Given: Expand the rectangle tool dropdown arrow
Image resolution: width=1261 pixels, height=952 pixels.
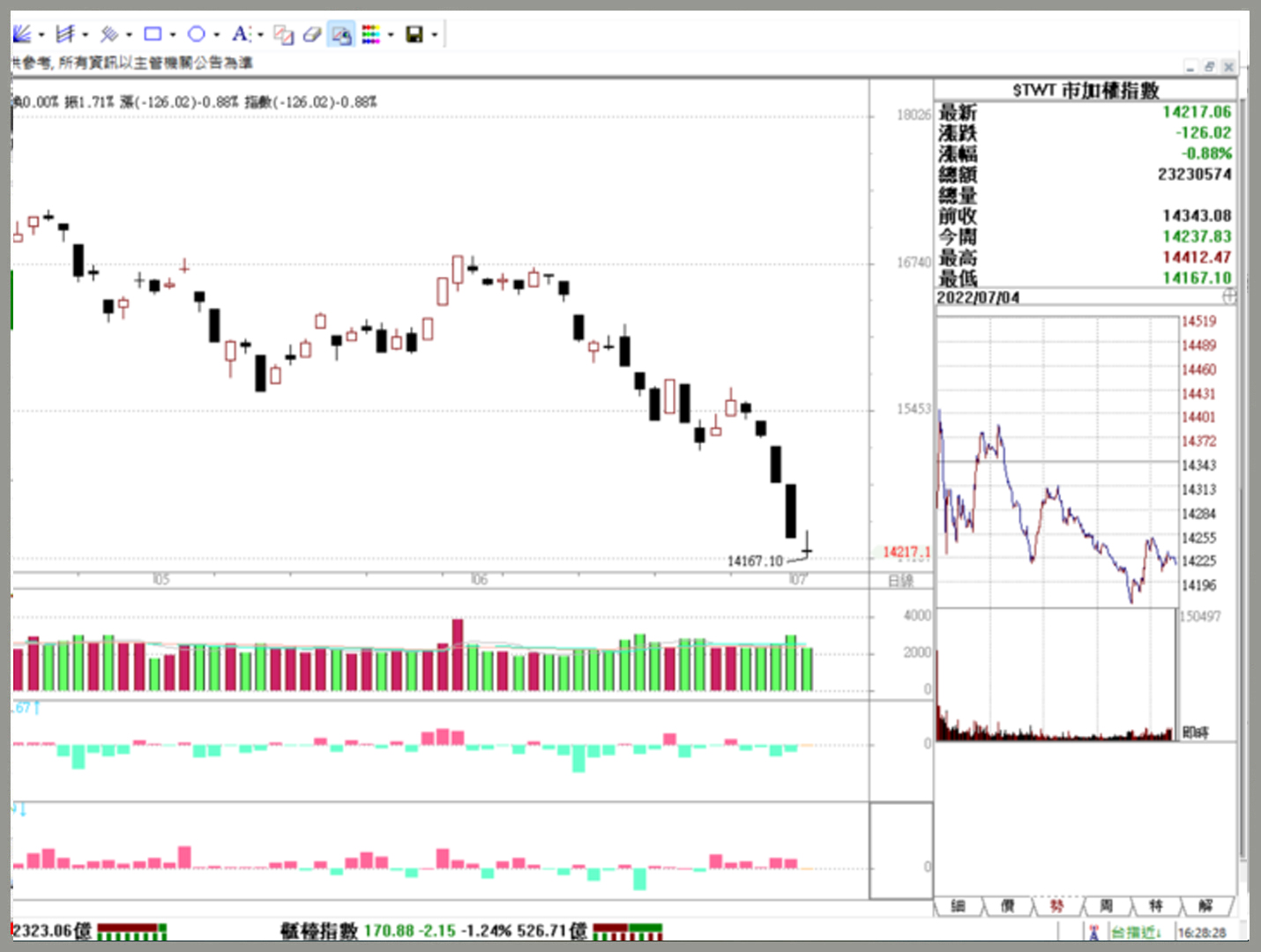Looking at the screenshot, I should (173, 35).
